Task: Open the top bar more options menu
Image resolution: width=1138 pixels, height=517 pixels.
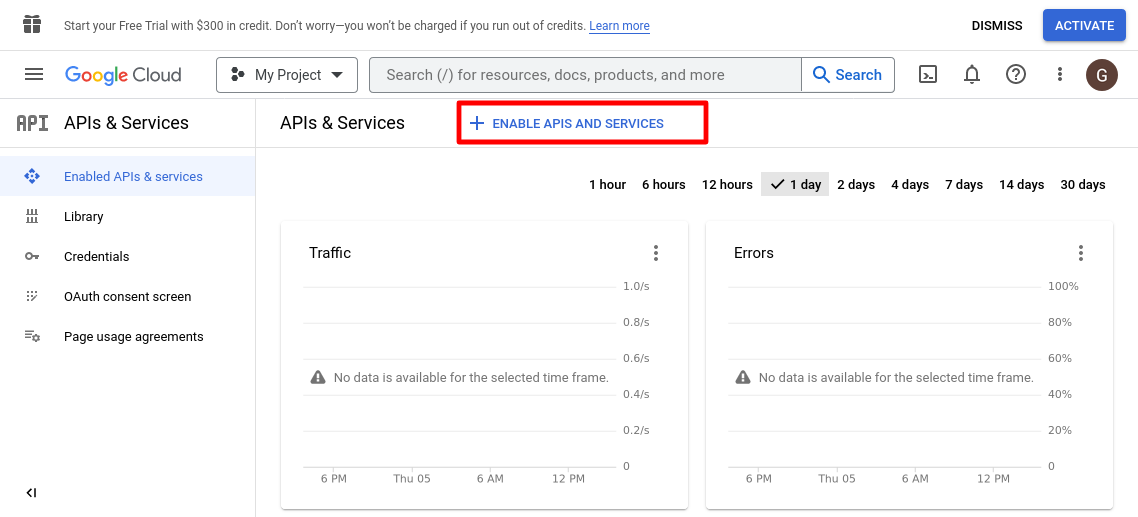Action: coord(1060,74)
